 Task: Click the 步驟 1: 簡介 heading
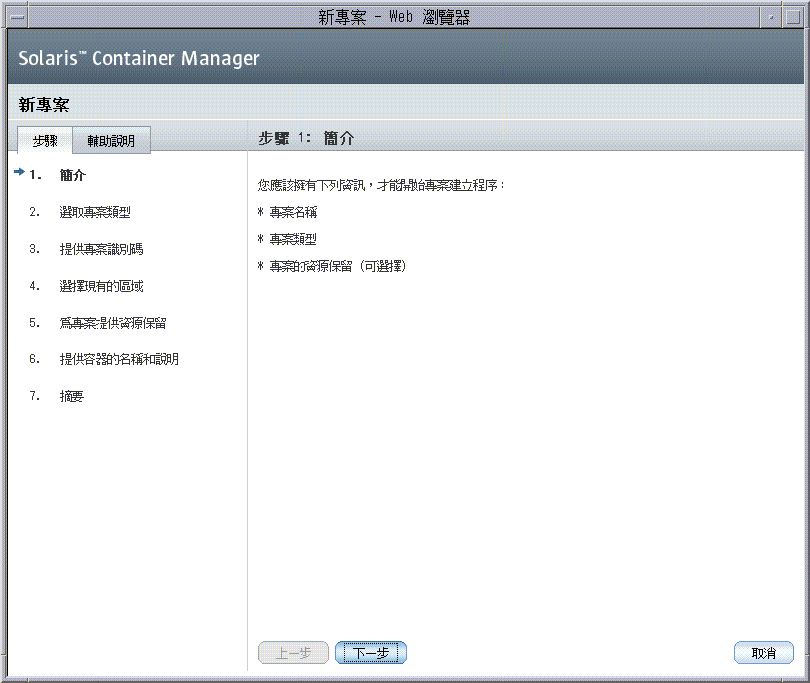tap(306, 138)
